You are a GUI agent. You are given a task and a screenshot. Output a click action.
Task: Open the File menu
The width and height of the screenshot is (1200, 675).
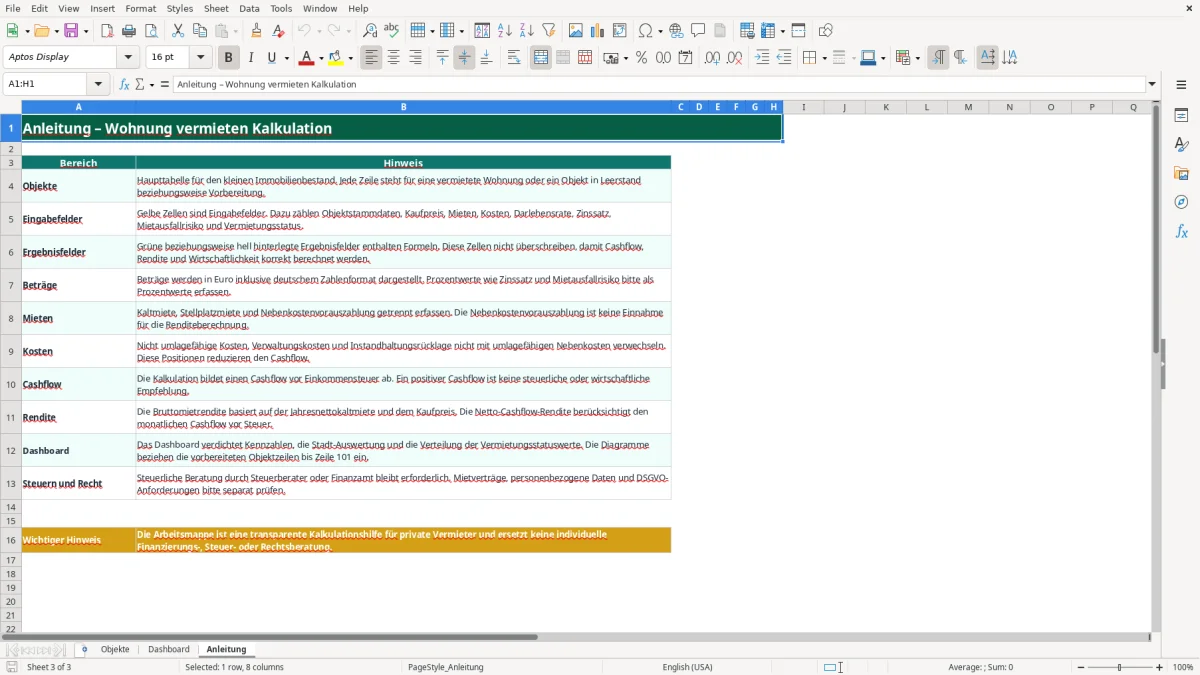(x=12, y=8)
